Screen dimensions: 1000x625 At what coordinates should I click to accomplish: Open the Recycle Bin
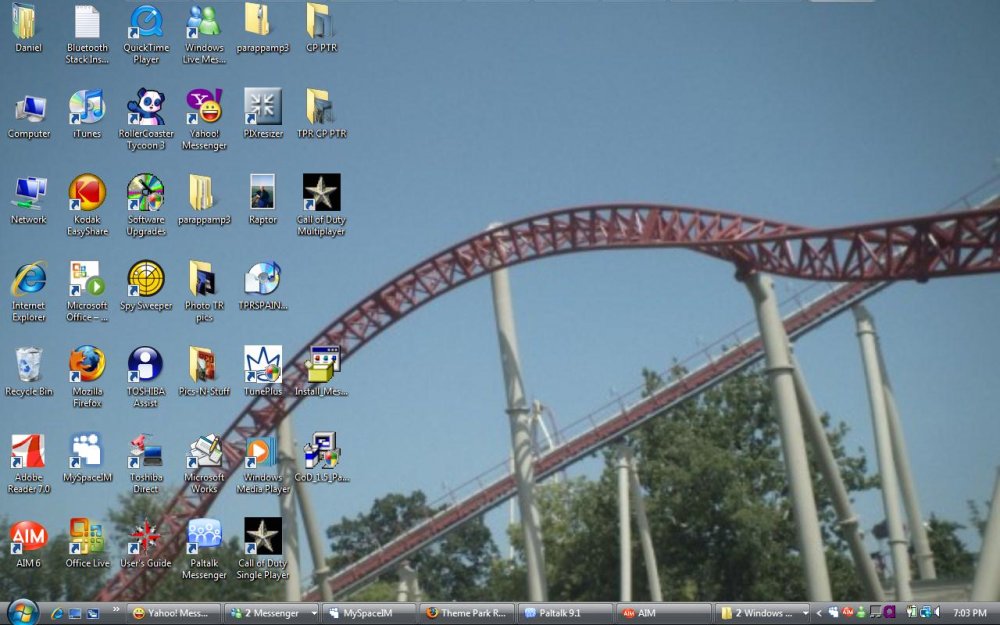[x=28, y=365]
